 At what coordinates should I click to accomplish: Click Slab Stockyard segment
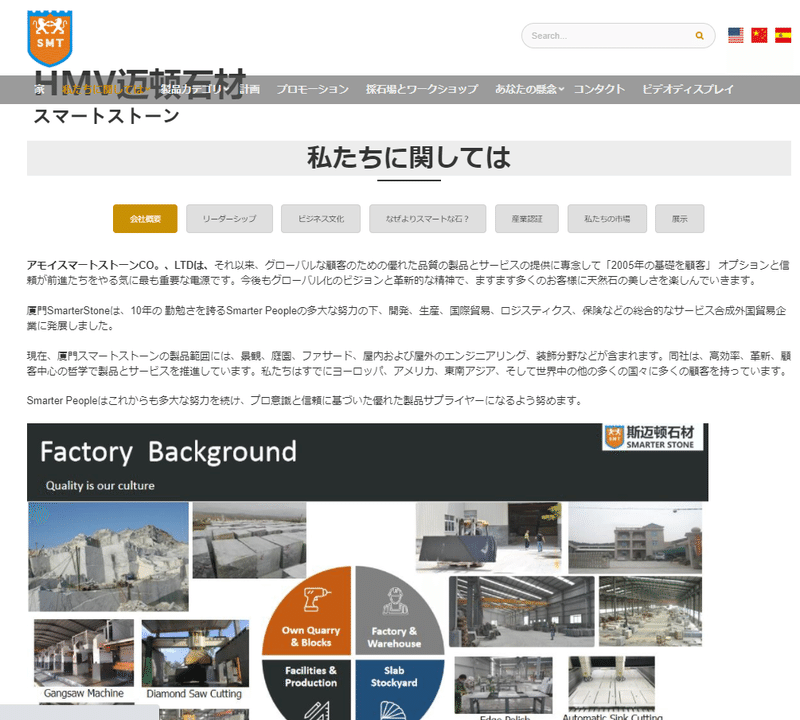[x=399, y=689]
